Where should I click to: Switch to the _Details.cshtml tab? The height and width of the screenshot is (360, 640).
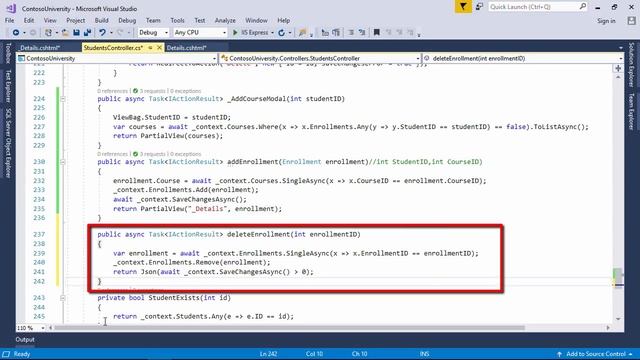[40, 48]
